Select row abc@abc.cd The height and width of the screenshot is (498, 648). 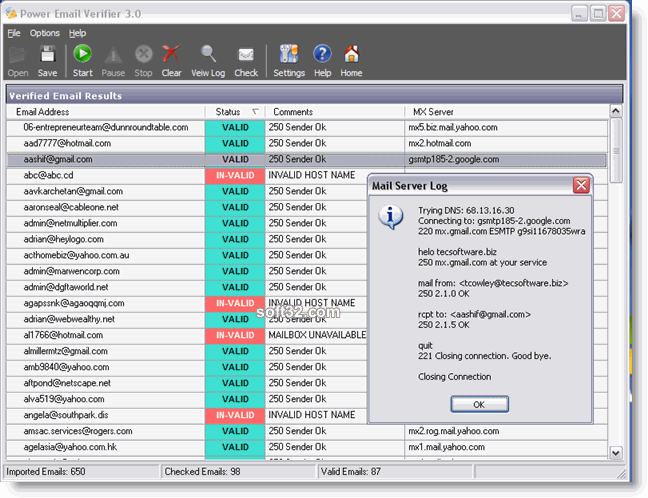(186, 175)
